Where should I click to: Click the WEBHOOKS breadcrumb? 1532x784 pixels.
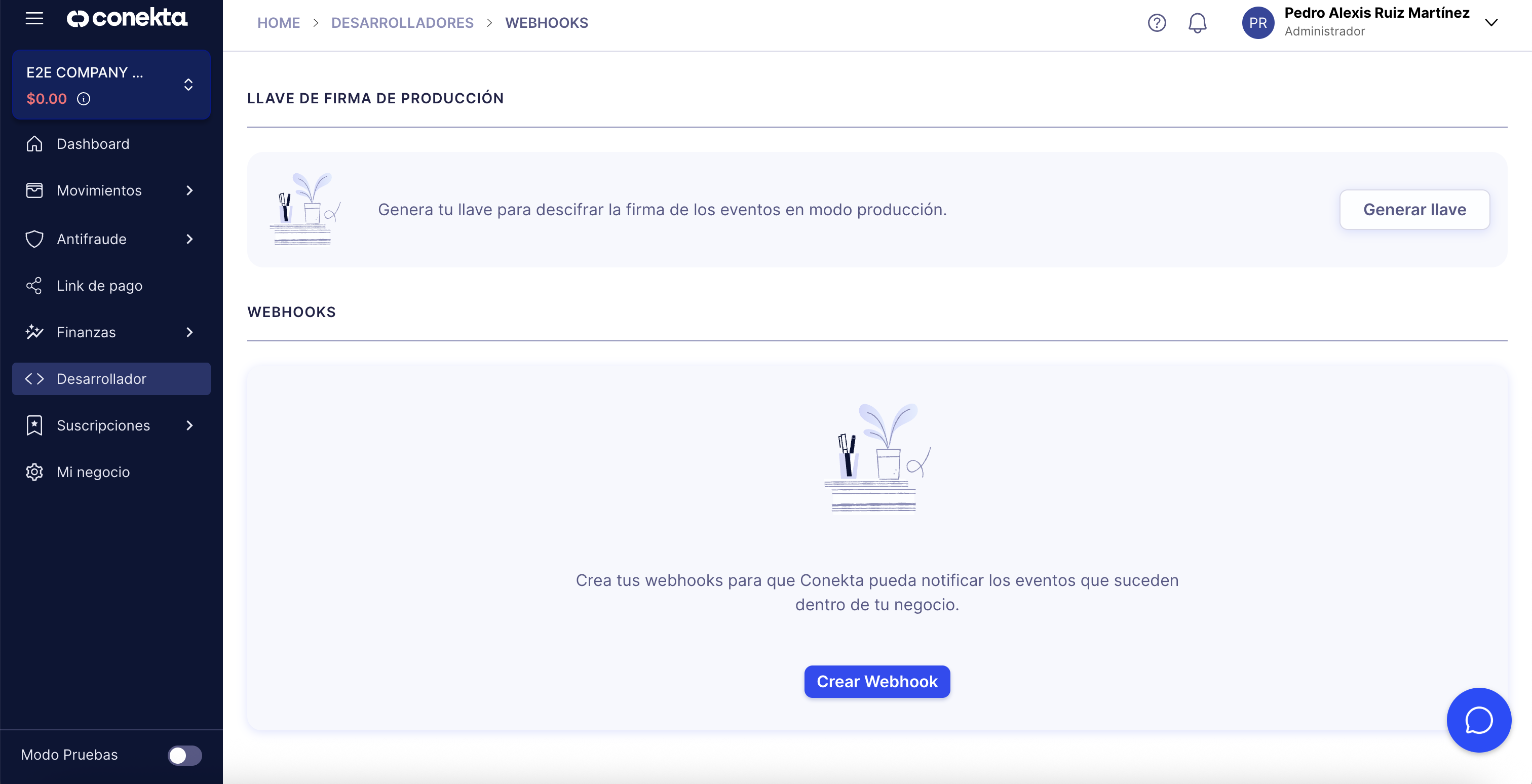click(x=546, y=23)
